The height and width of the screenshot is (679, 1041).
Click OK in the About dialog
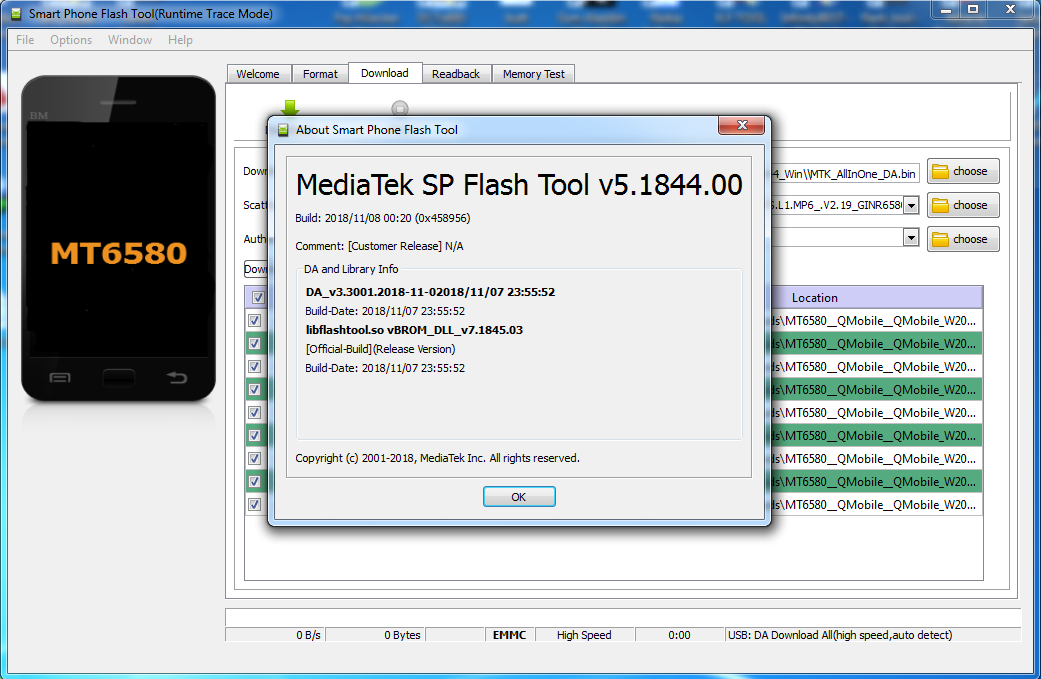coord(519,496)
